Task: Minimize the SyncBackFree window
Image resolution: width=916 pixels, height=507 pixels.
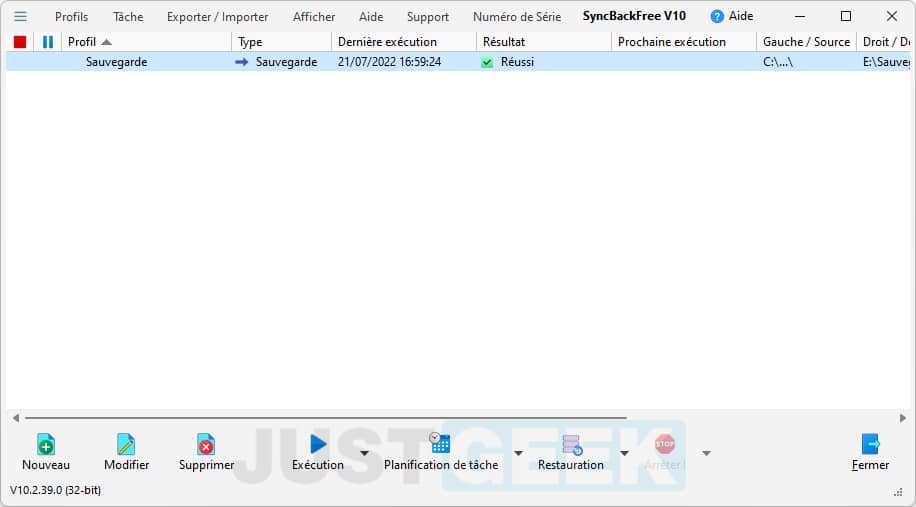Action: [x=800, y=16]
